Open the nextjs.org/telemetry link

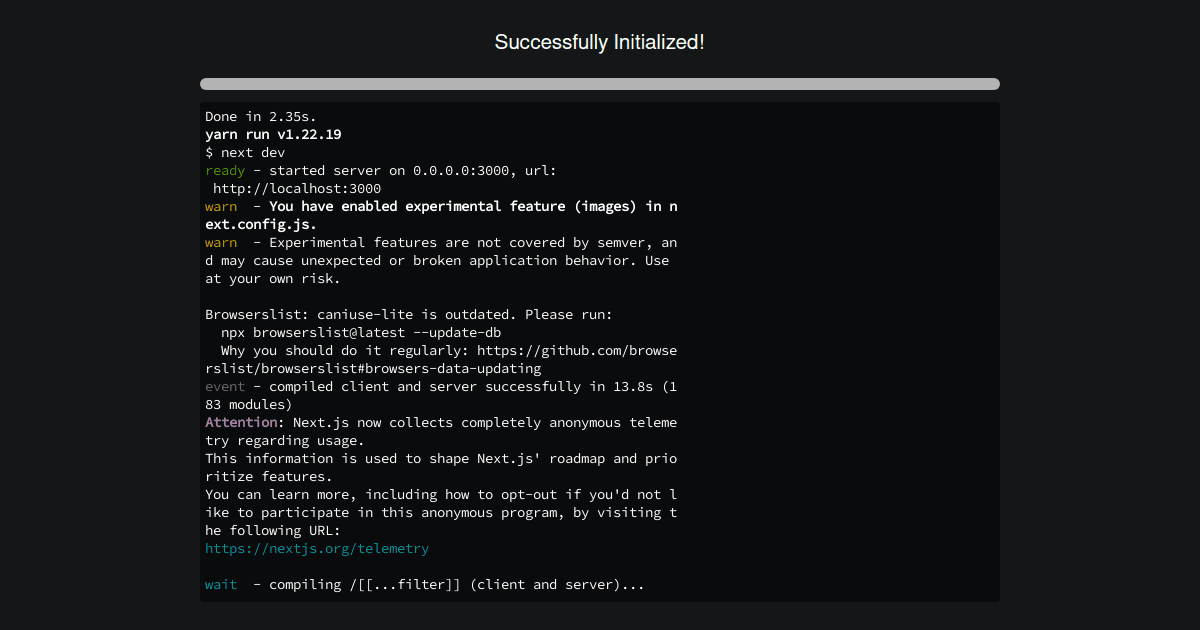pos(317,548)
